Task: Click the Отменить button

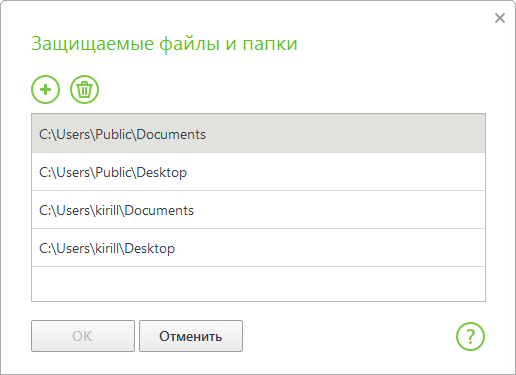Action: click(191, 336)
